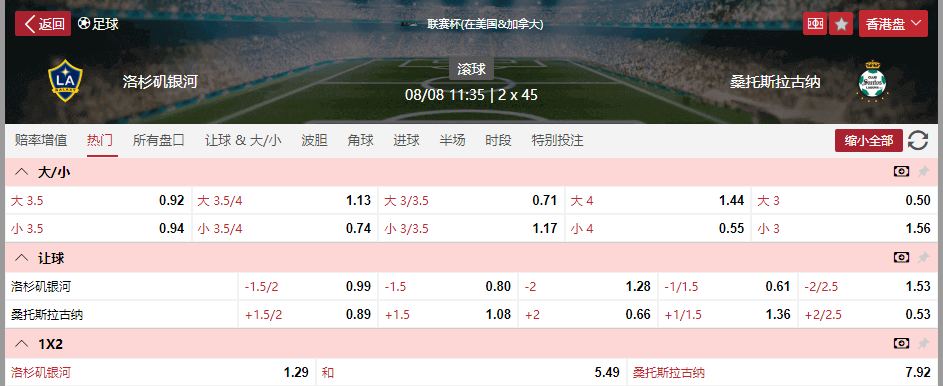Screen dimensions: 943x386
Task: Switch to 让球 & 大/小 tab
Action: [243, 141]
